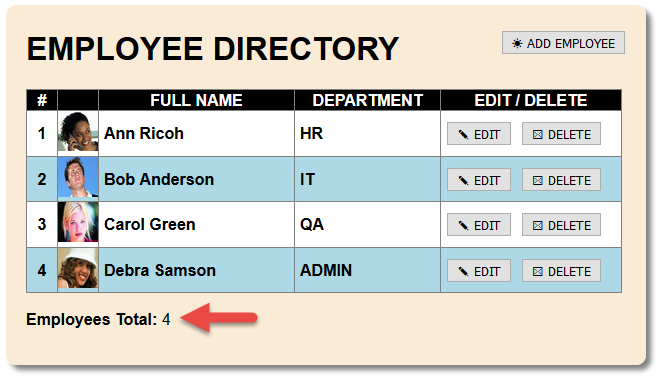Open Ann Ricoh's photo thumbnail

coord(78,132)
